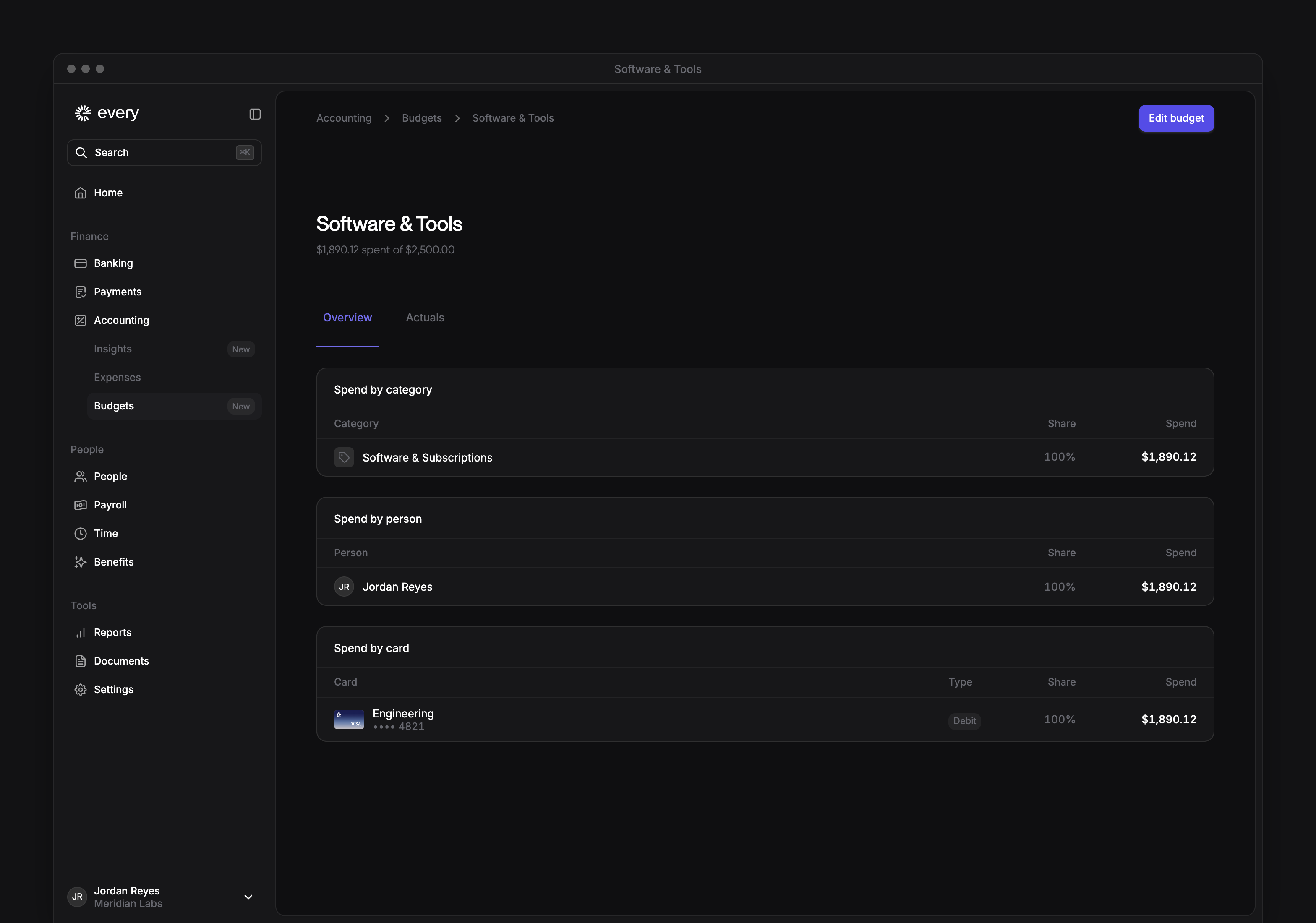Switch to the Overview tab

point(347,318)
